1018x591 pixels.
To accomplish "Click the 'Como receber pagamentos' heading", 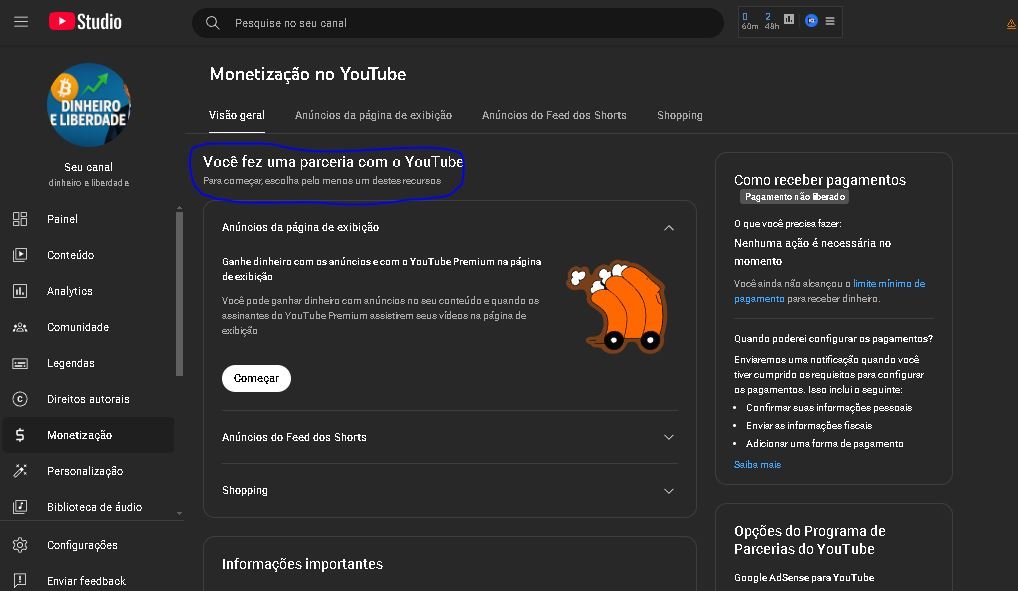I will click(x=819, y=180).
